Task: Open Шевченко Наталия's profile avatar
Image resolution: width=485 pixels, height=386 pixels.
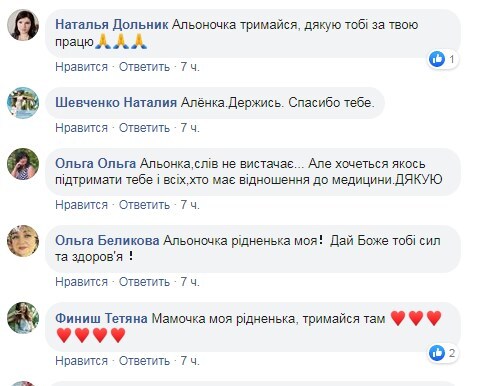Action: coord(23,103)
